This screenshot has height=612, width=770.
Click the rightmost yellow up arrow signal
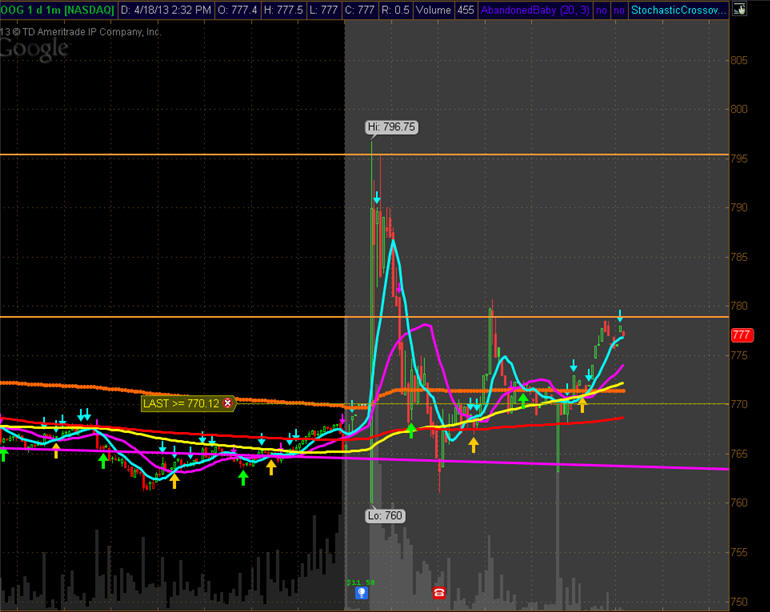[582, 405]
